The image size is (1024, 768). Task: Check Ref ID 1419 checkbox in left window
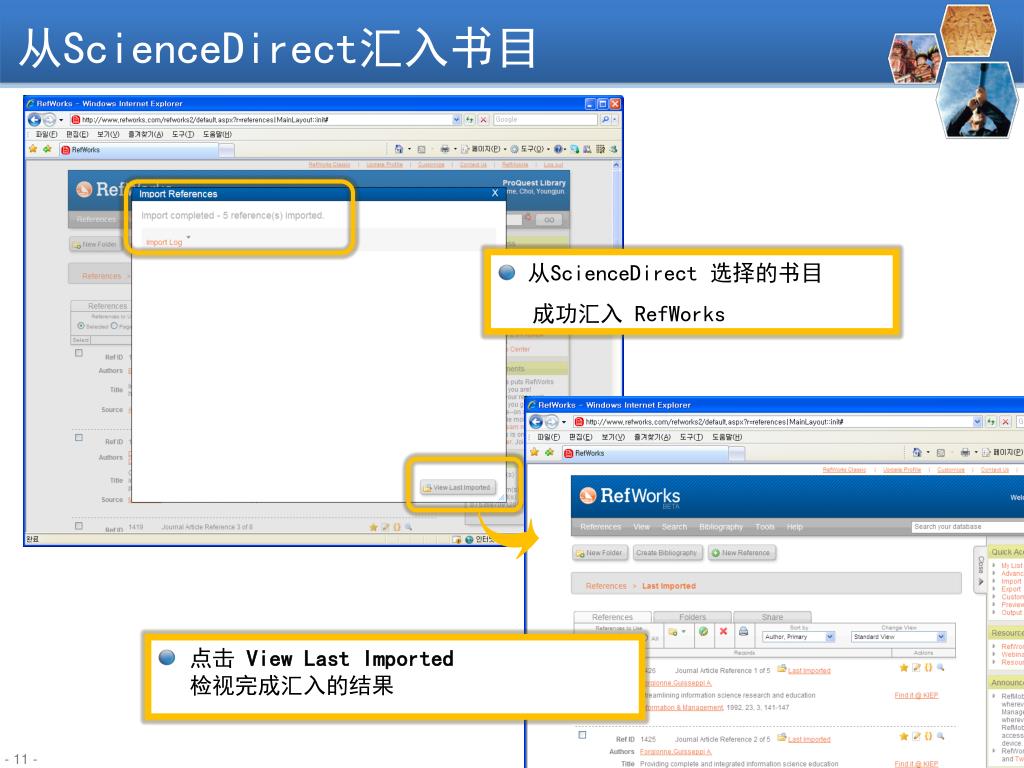[x=79, y=526]
